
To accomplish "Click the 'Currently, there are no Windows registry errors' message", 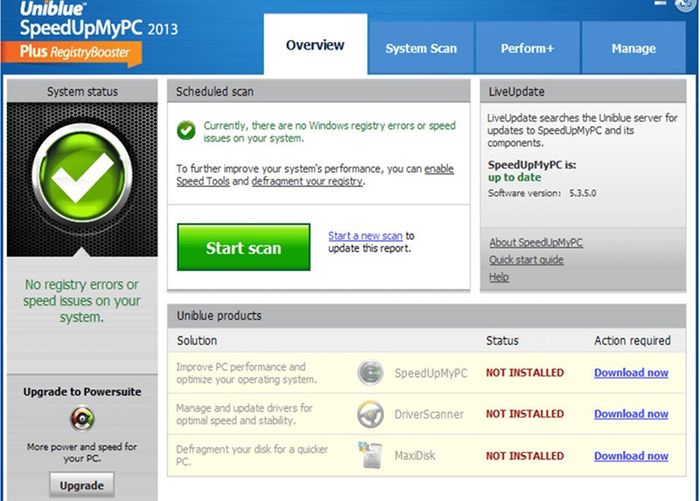I will [x=329, y=132].
